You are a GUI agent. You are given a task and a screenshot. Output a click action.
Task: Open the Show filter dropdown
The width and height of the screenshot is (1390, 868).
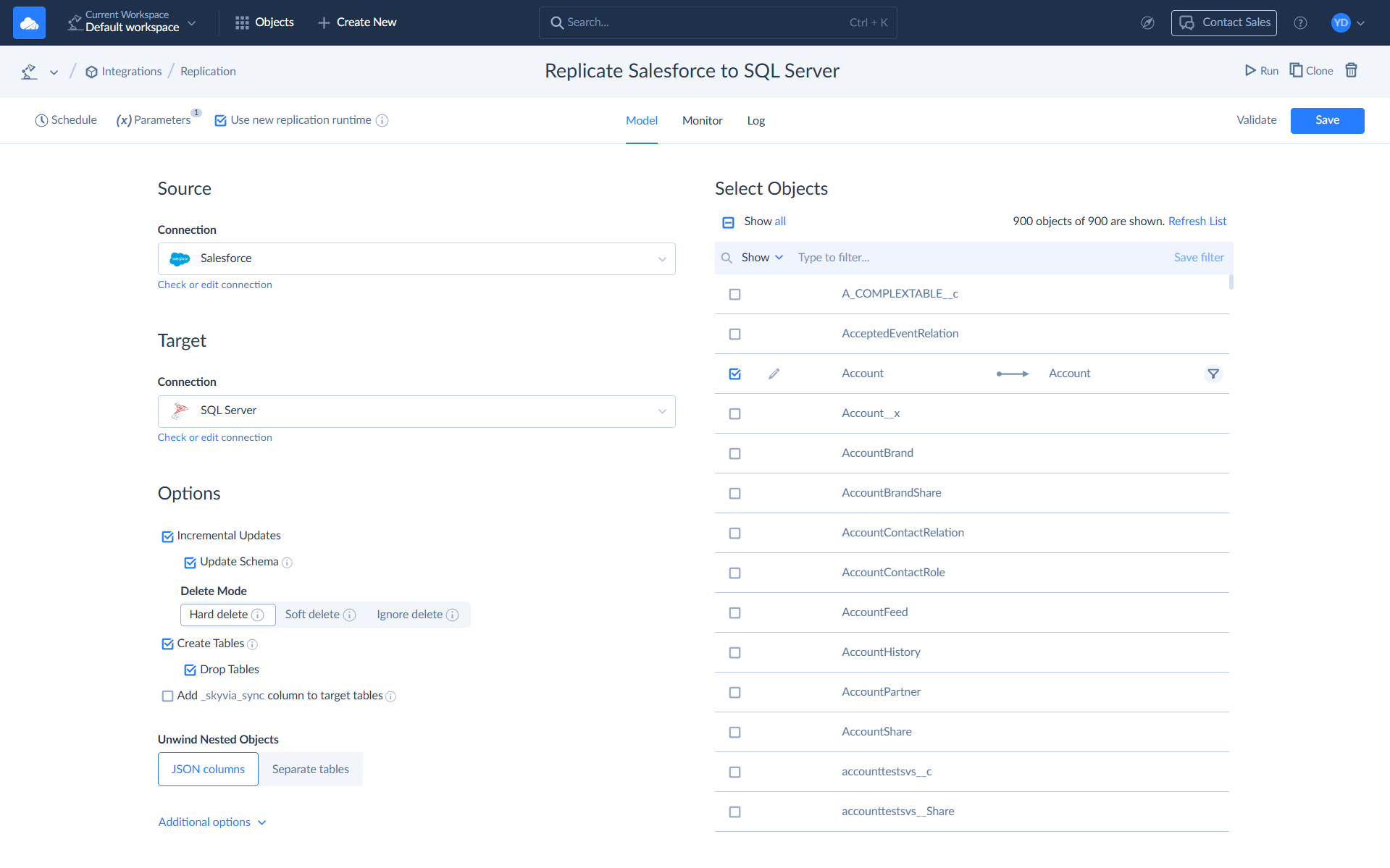click(762, 258)
